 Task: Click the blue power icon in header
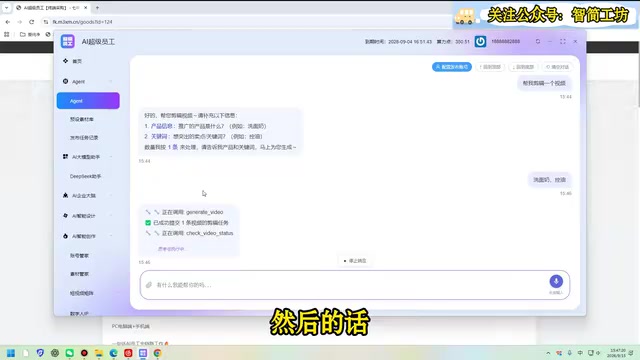[x=480, y=41]
